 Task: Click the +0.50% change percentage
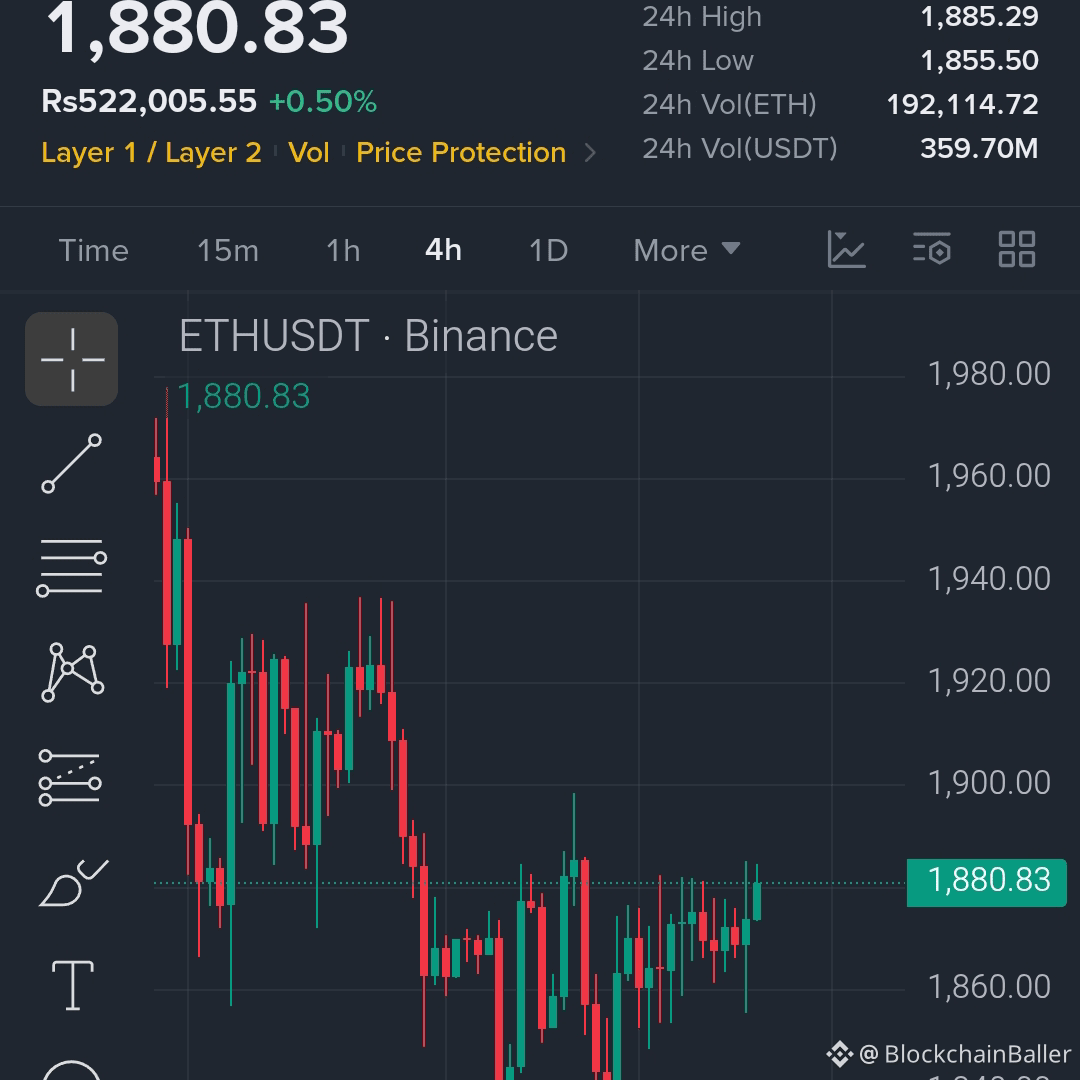coord(323,102)
